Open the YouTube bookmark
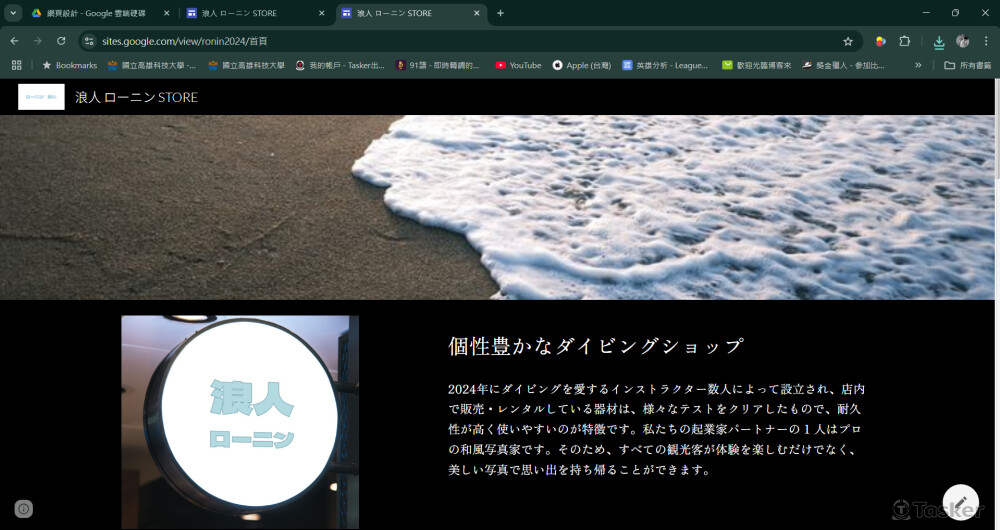 tap(518, 65)
